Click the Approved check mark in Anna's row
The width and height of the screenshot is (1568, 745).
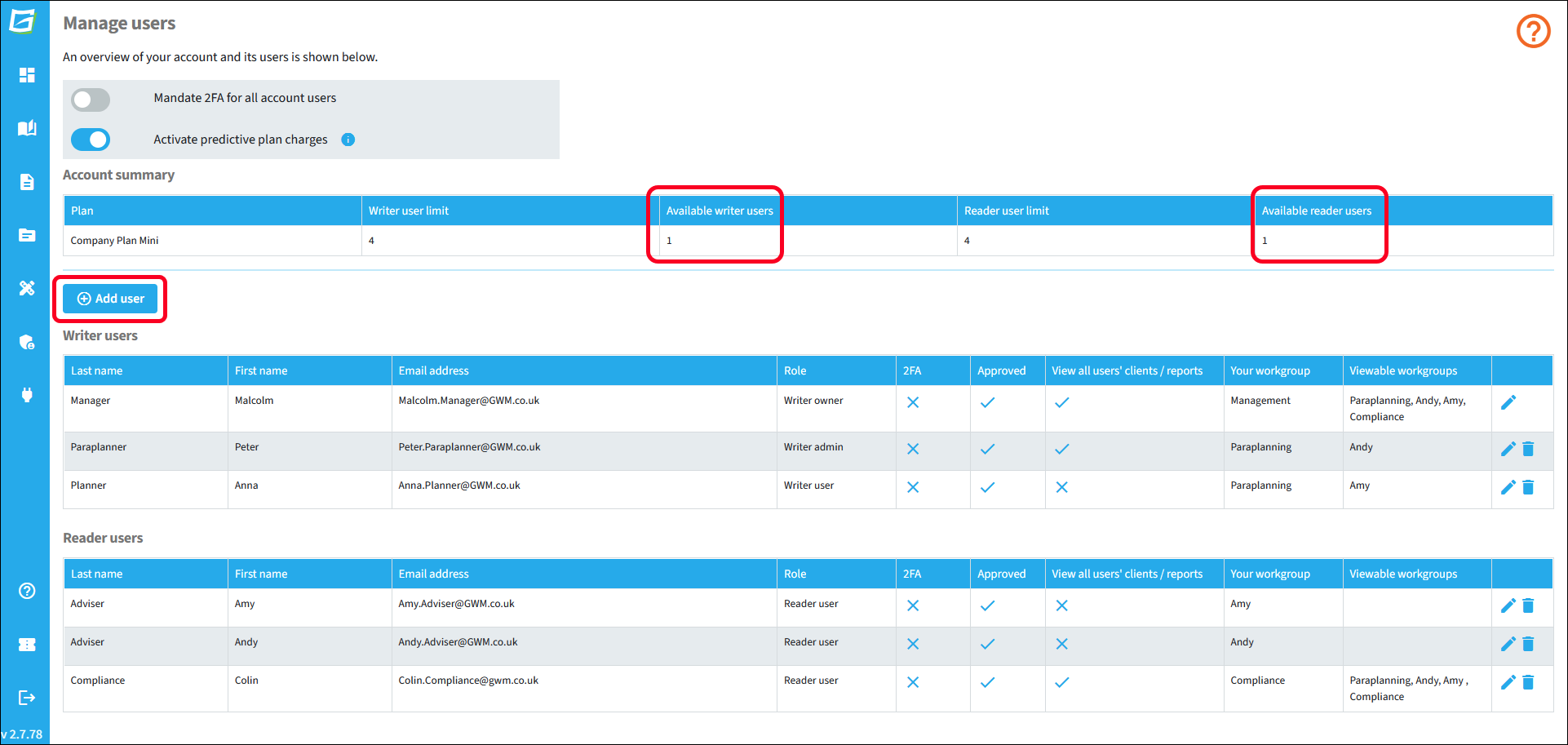click(987, 487)
